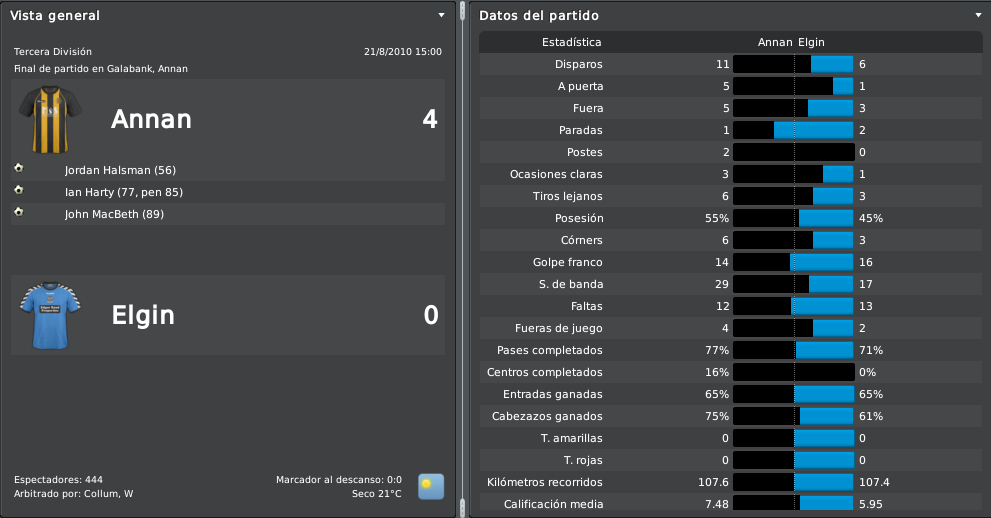The width and height of the screenshot is (991, 518).
Task: Click the Elgin blue kit icon
Action: pos(50,315)
